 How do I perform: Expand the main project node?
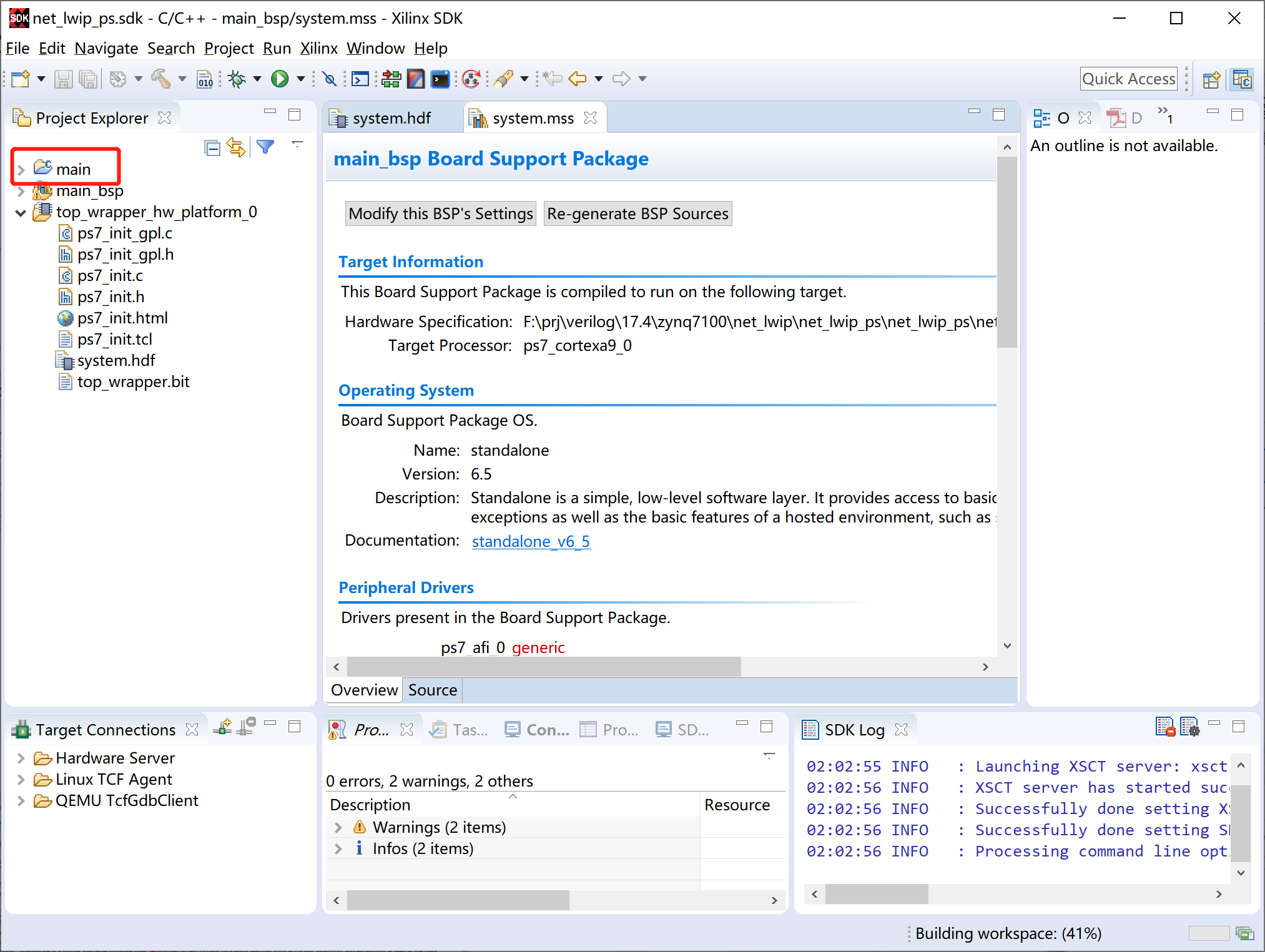(x=21, y=170)
